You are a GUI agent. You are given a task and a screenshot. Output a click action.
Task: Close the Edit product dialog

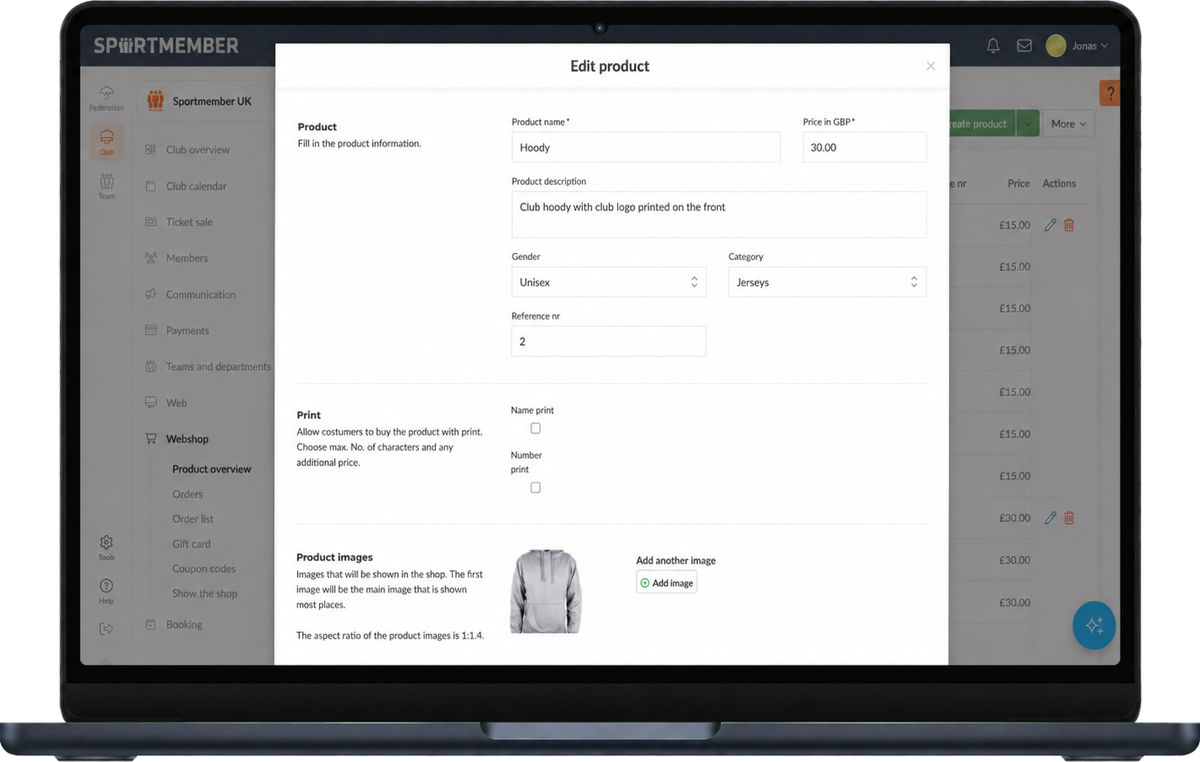pyautogui.click(x=930, y=66)
